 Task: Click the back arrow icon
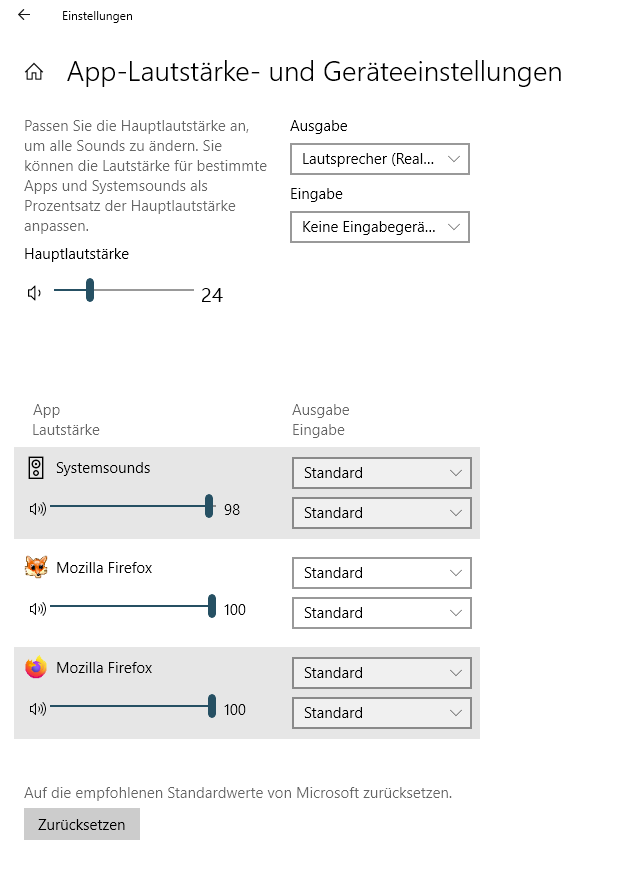pos(24,16)
